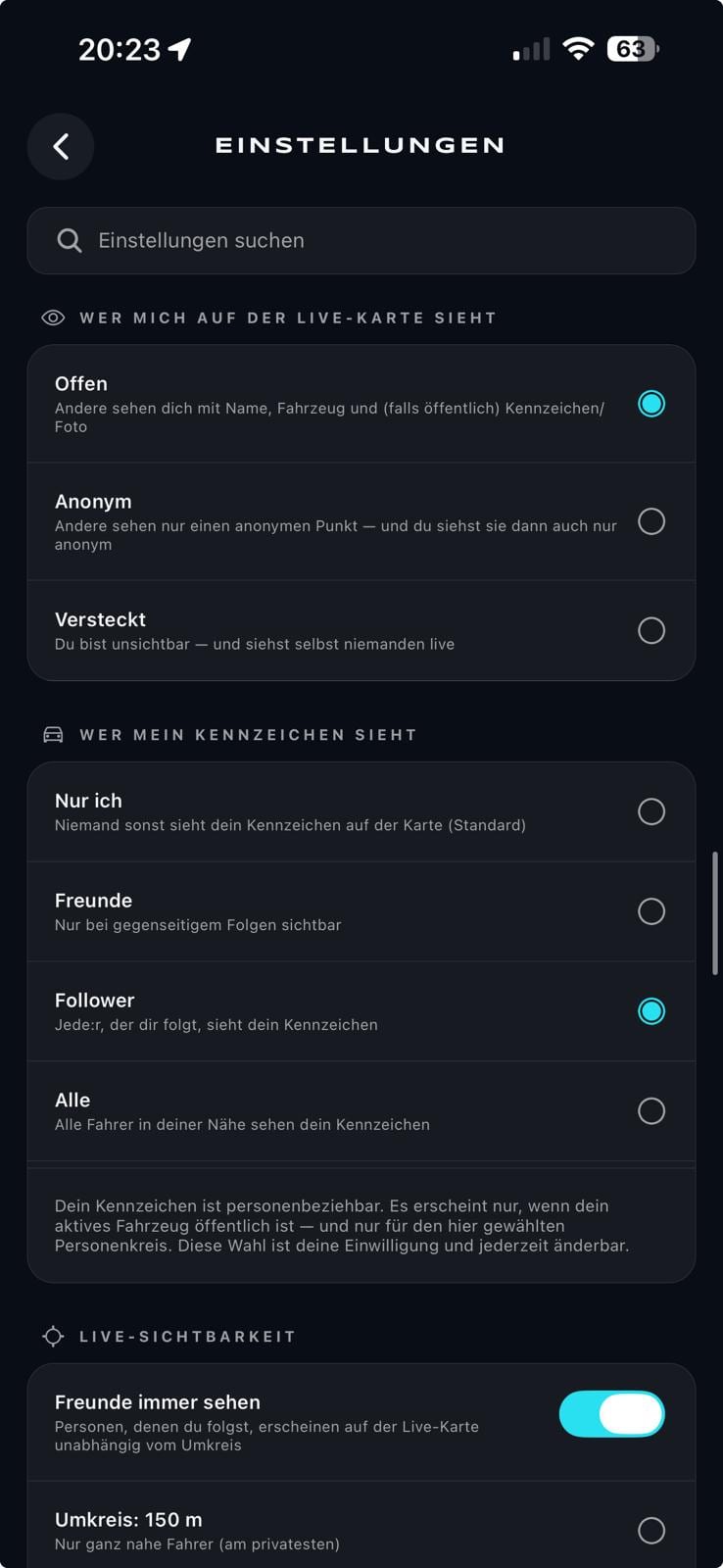This screenshot has width=723, height=1568.
Task: Focus the Einstellungen suchen search field
Action: click(361, 240)
